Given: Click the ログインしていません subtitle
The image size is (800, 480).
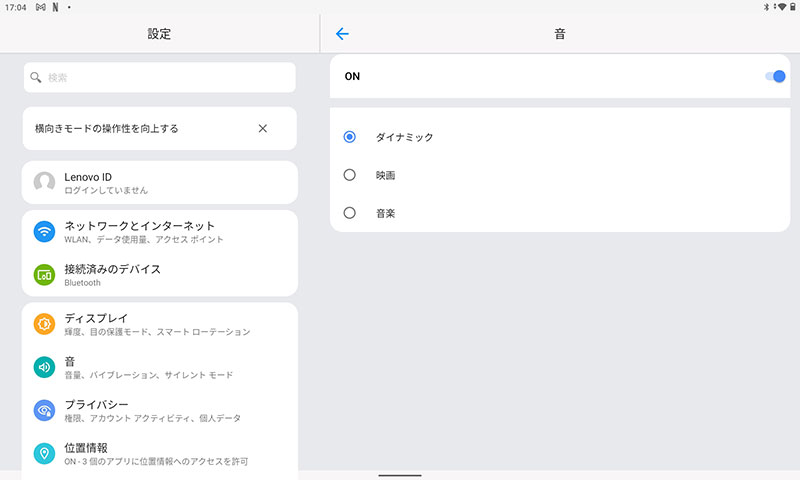Looking at the screenshot, I should pos(106,190).
